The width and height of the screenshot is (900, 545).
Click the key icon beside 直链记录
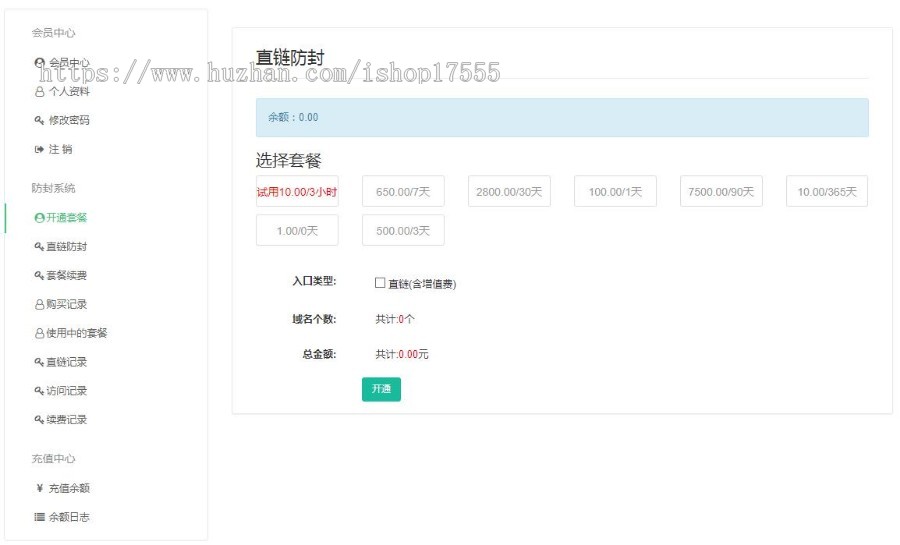pyautogui.click(x=39, y=362)
